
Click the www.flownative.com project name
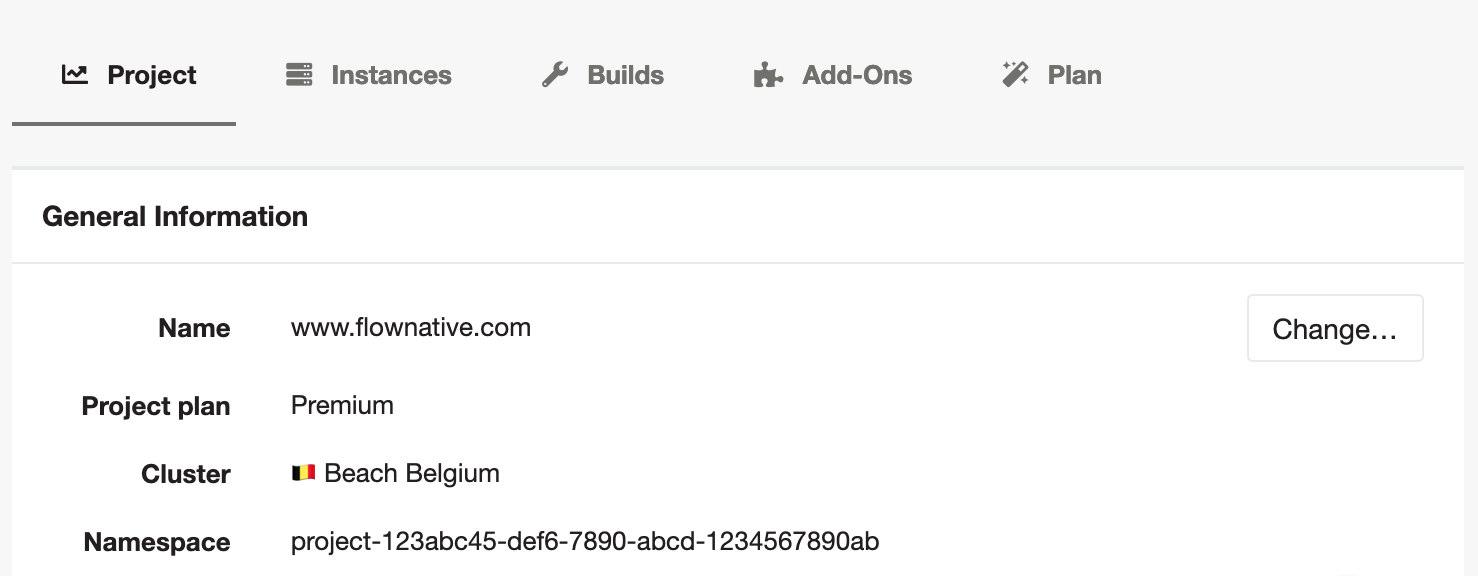pos(411,328)
